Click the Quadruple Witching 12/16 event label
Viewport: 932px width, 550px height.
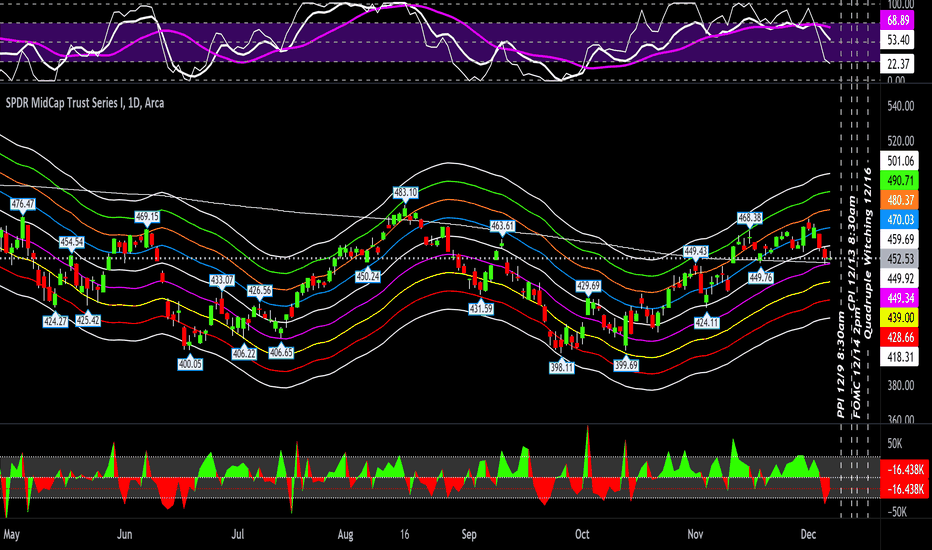pos(868,253)
